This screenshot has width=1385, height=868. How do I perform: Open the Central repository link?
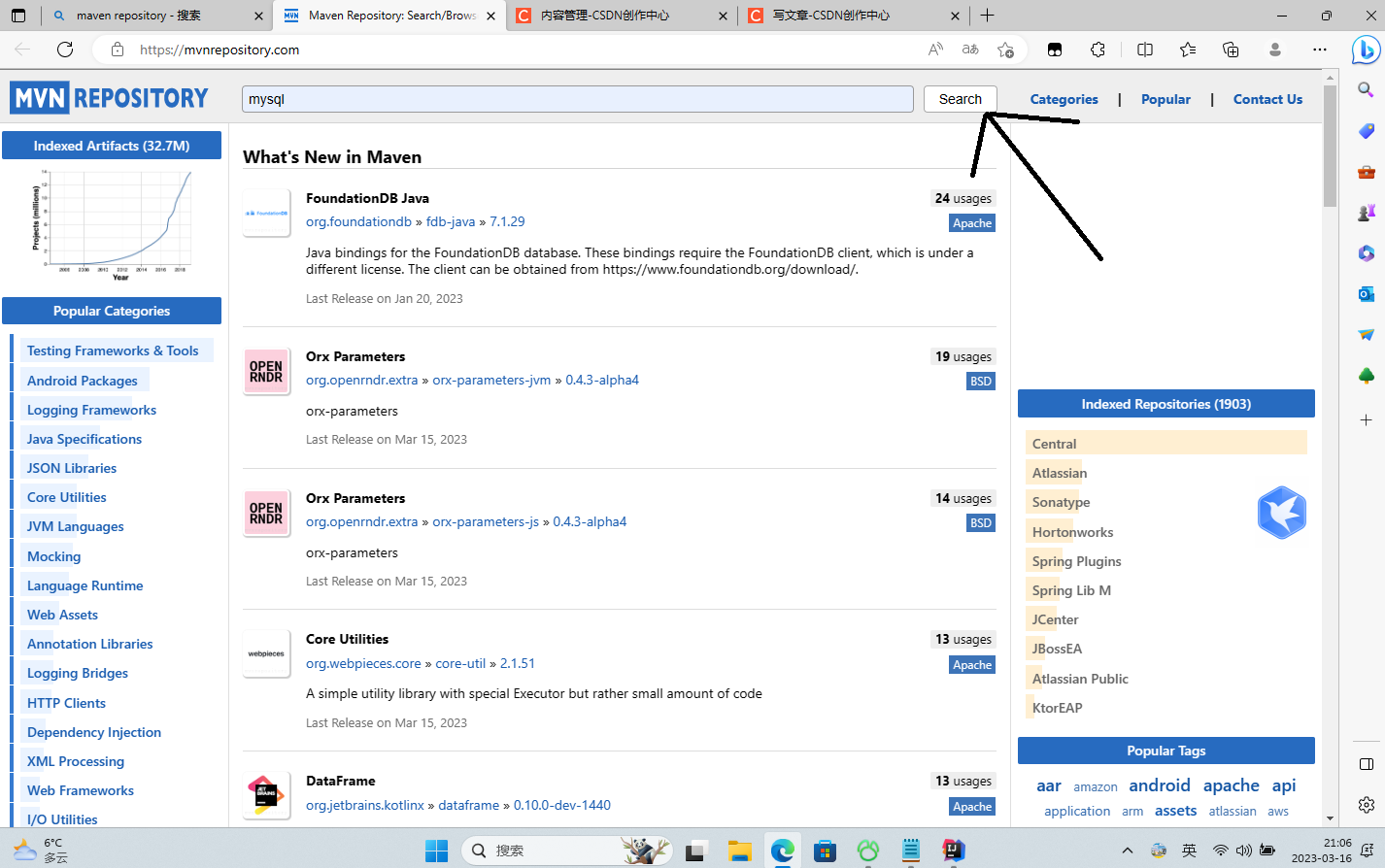point(1054,444)
